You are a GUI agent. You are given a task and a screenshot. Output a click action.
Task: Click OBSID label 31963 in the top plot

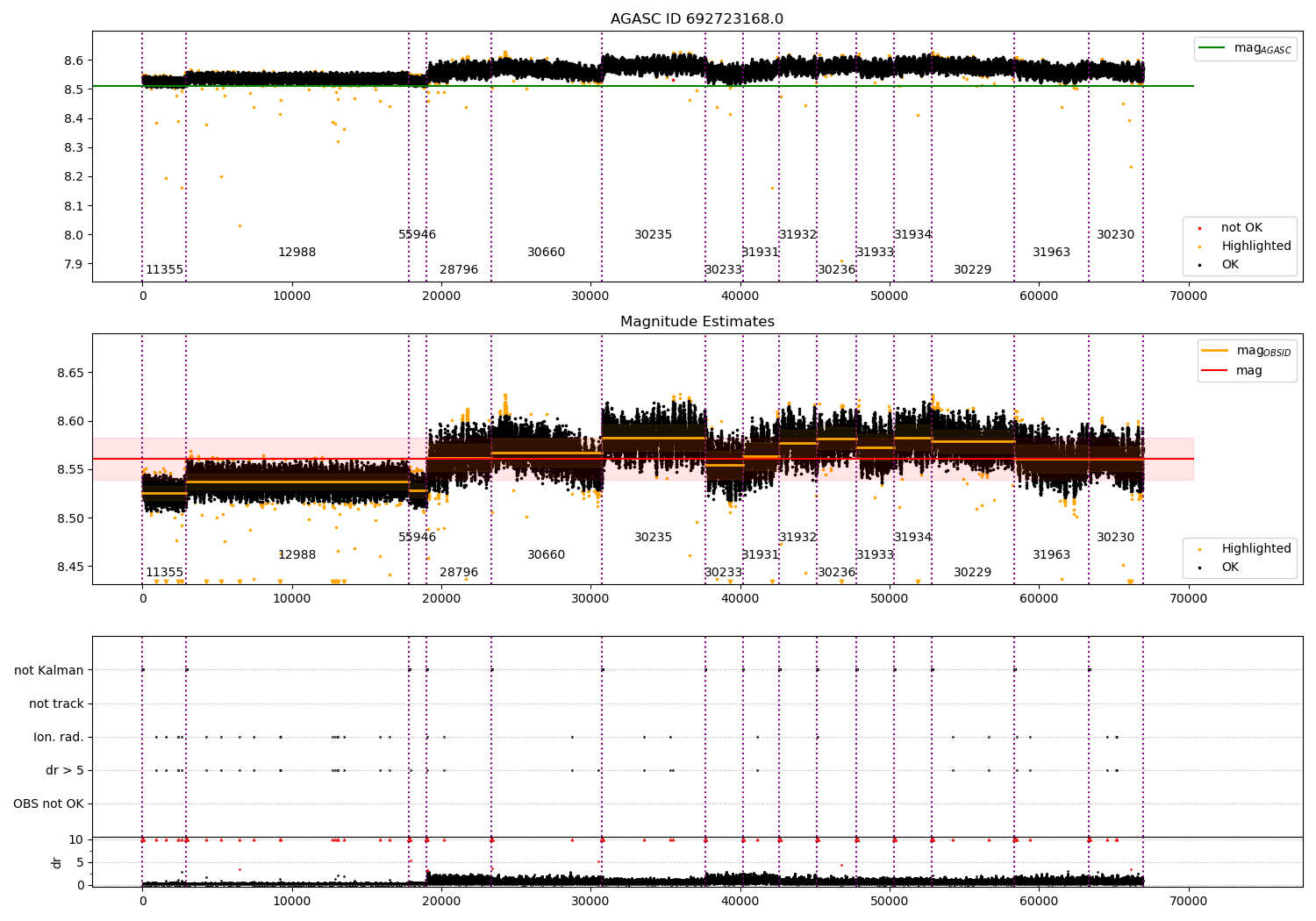point(1052,253)
